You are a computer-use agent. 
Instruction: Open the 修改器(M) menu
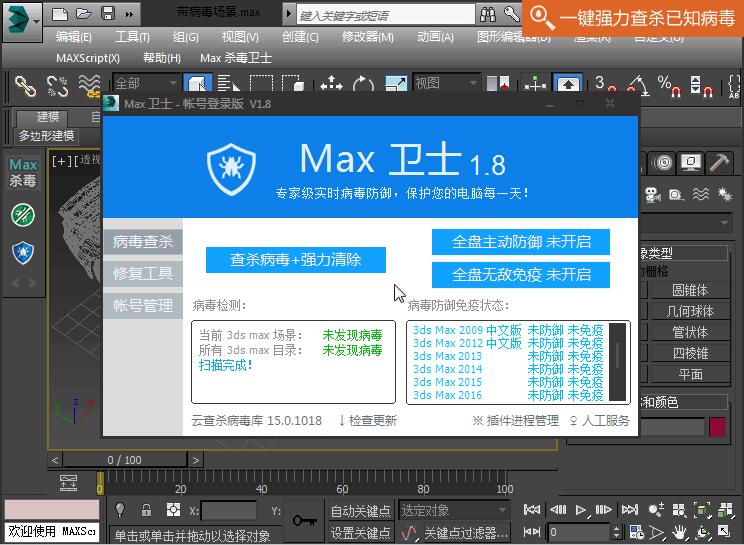point(368,37)
